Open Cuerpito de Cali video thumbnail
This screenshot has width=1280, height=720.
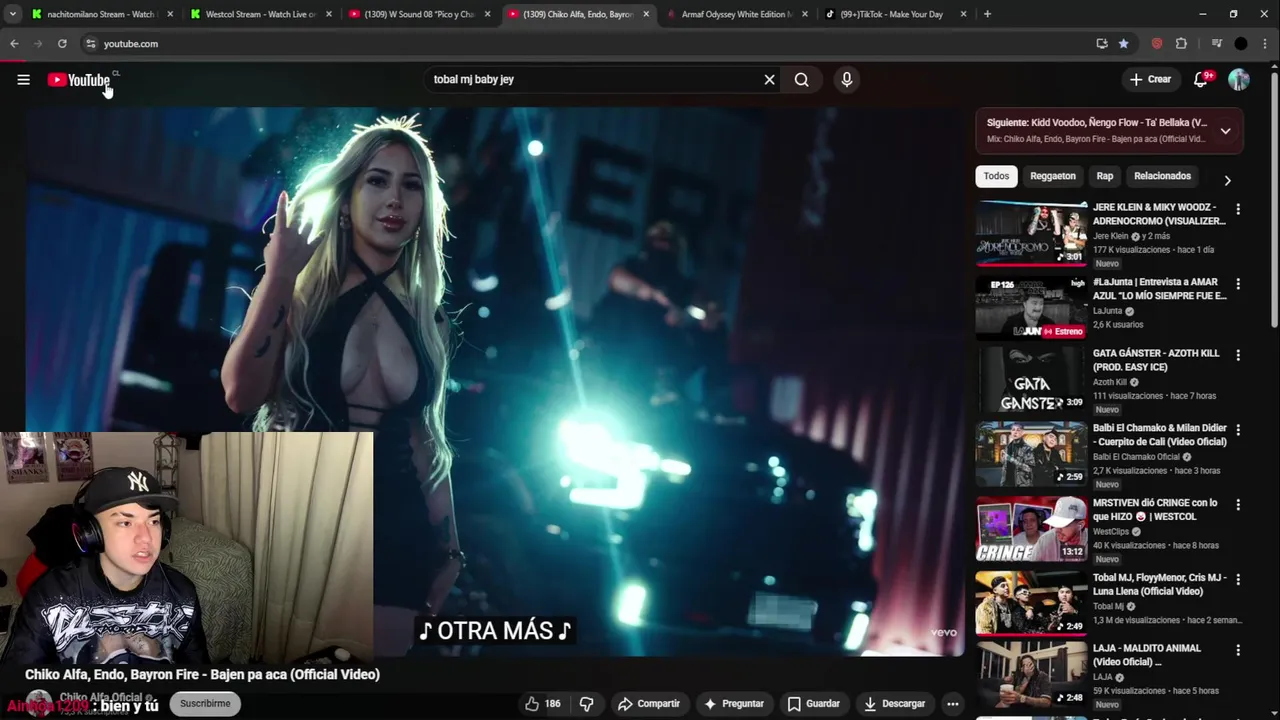coord(1031,455)
